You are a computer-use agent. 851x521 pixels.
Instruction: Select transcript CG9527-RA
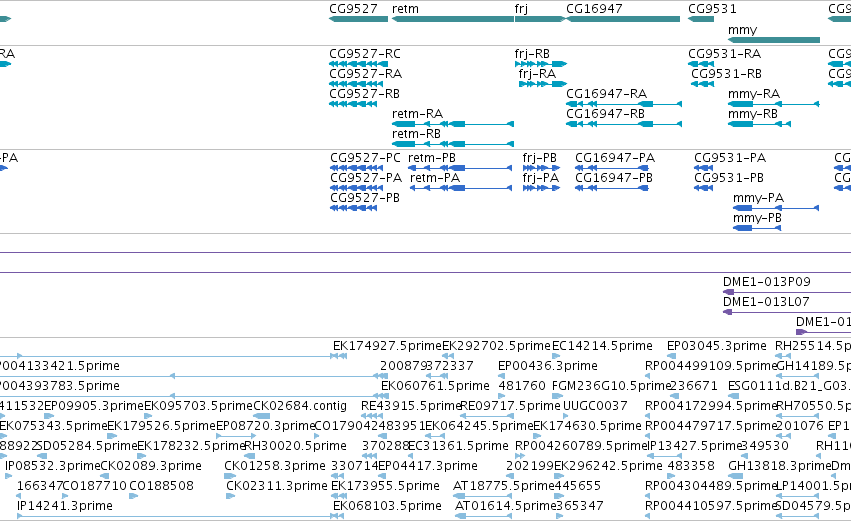click(x=356, y=84)
